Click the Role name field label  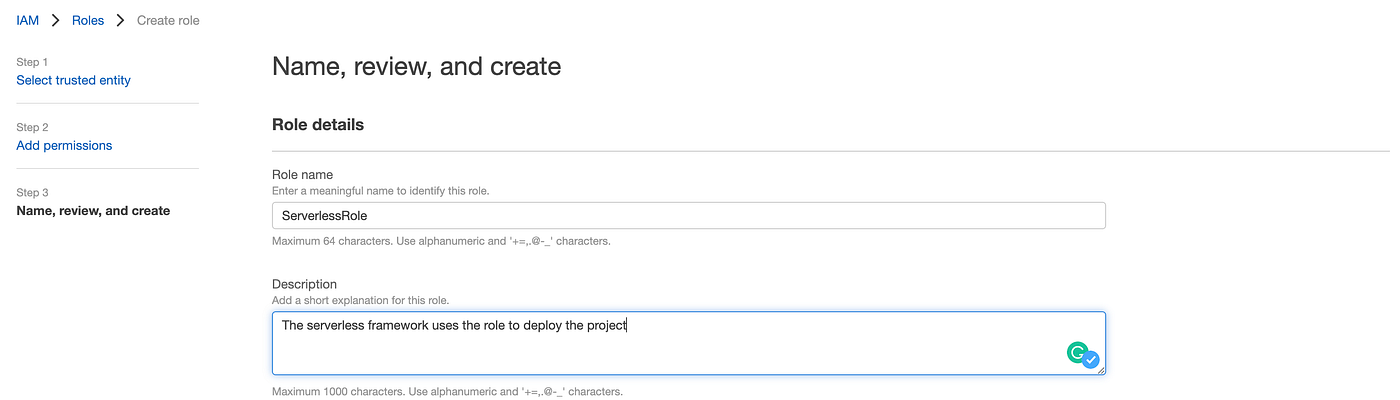302,174
